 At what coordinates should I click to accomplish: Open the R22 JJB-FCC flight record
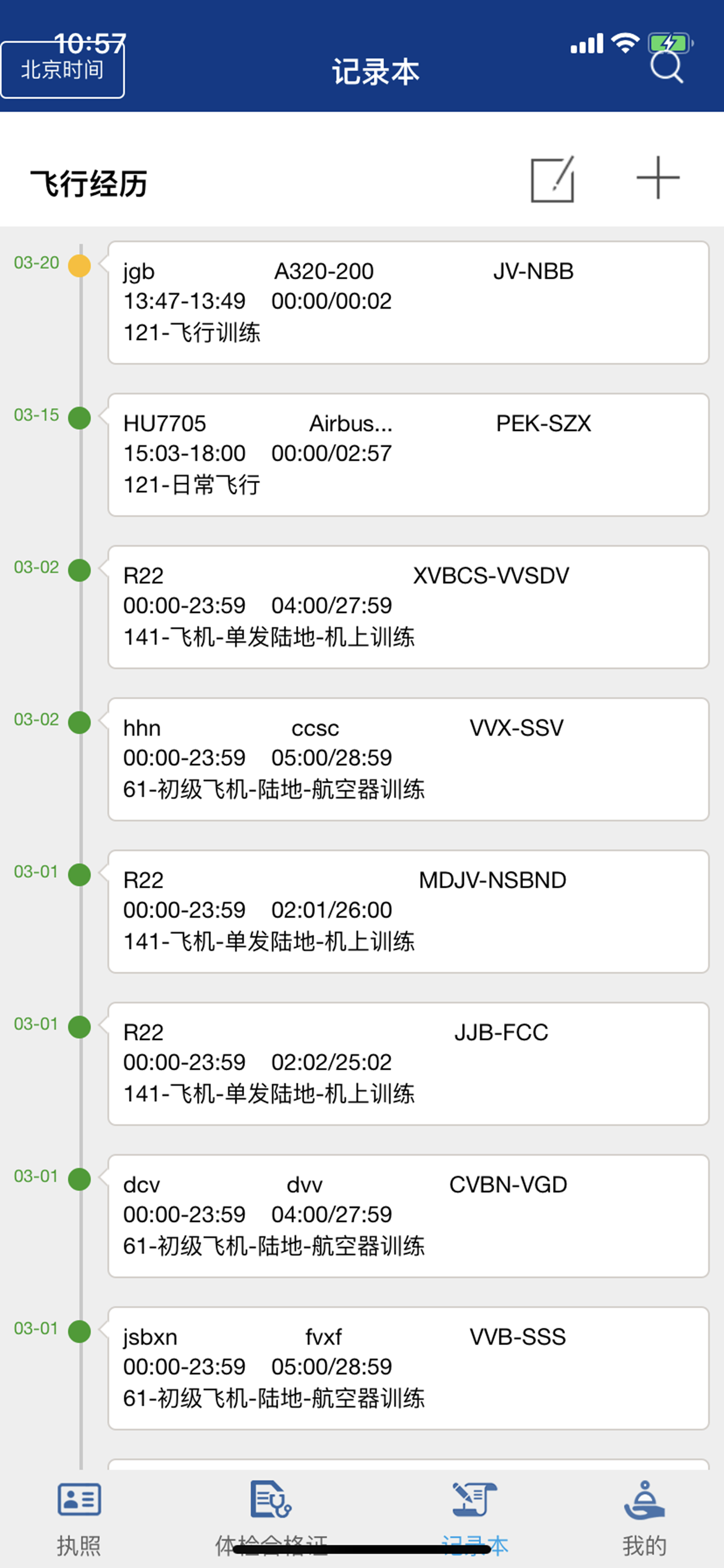pos(408,1063)
